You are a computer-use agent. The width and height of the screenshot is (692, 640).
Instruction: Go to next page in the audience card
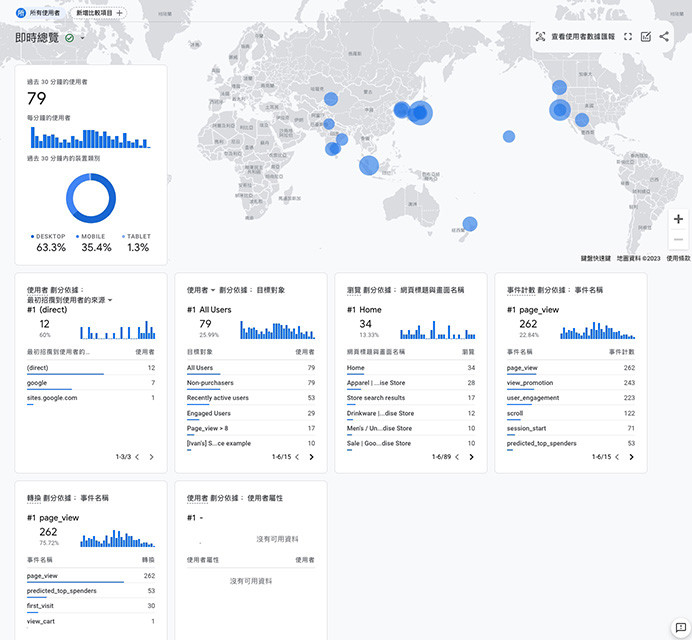pyautogui.click(x=311, y=457)
